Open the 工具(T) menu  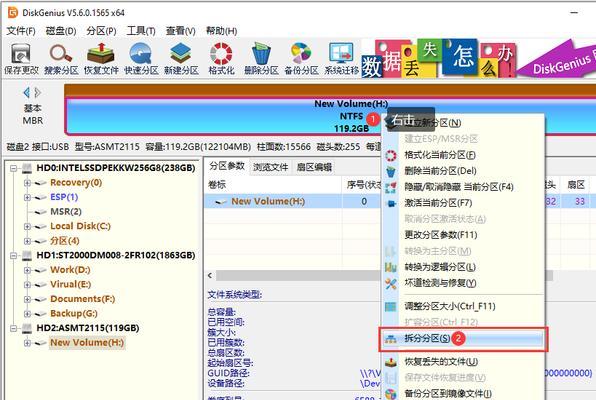coord(141,31)
